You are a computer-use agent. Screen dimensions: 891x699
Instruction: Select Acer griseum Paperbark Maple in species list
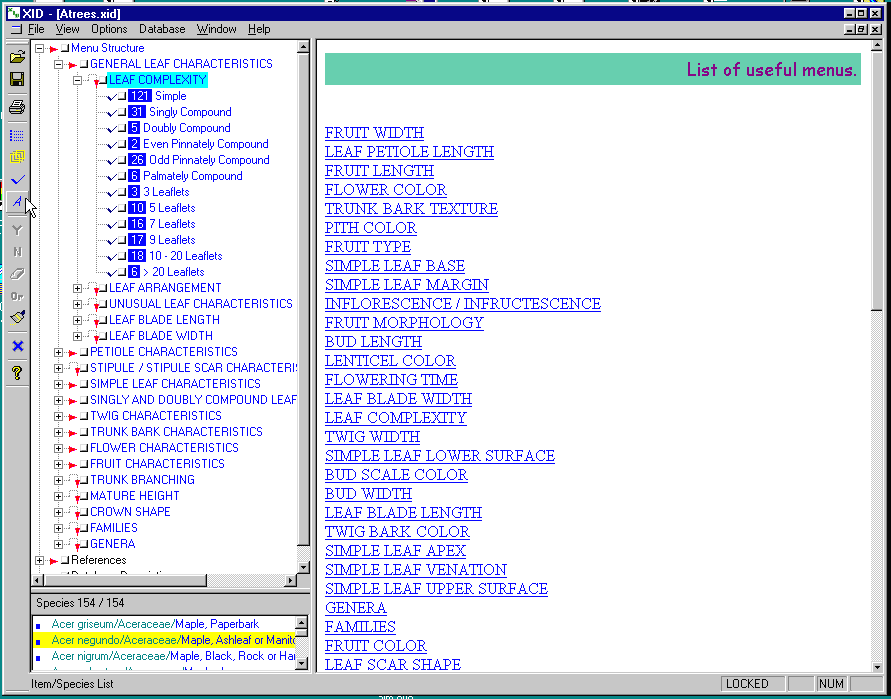pos(155,624)
